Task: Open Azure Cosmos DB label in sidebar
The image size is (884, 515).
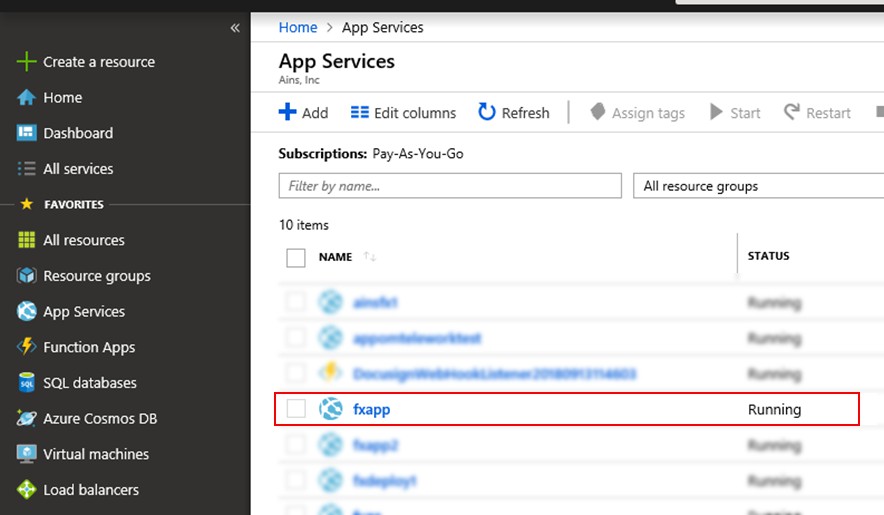Action: pos(100,419)
